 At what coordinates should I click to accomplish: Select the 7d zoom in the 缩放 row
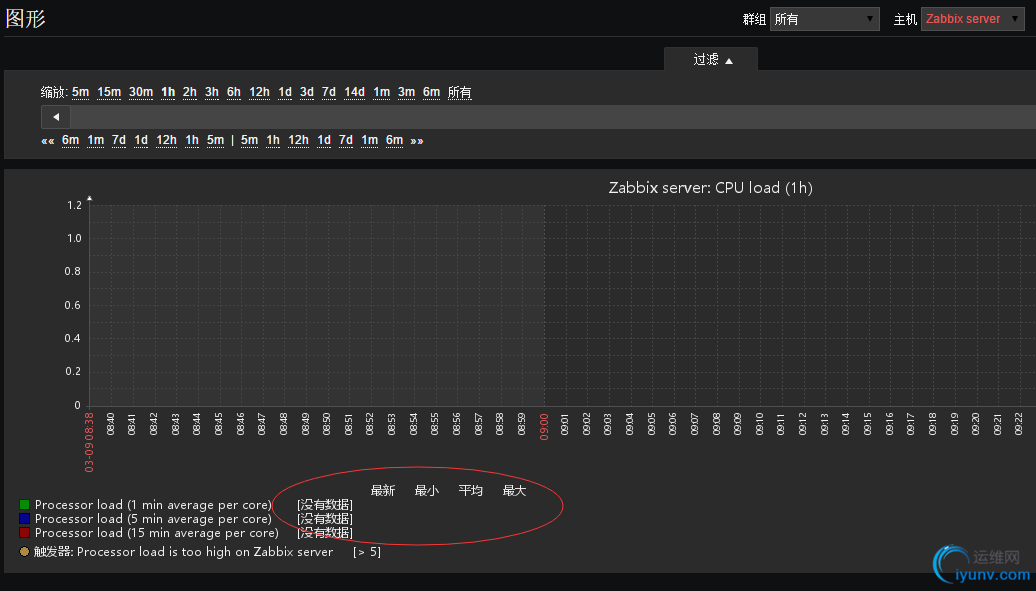click(x=328, y=92)
